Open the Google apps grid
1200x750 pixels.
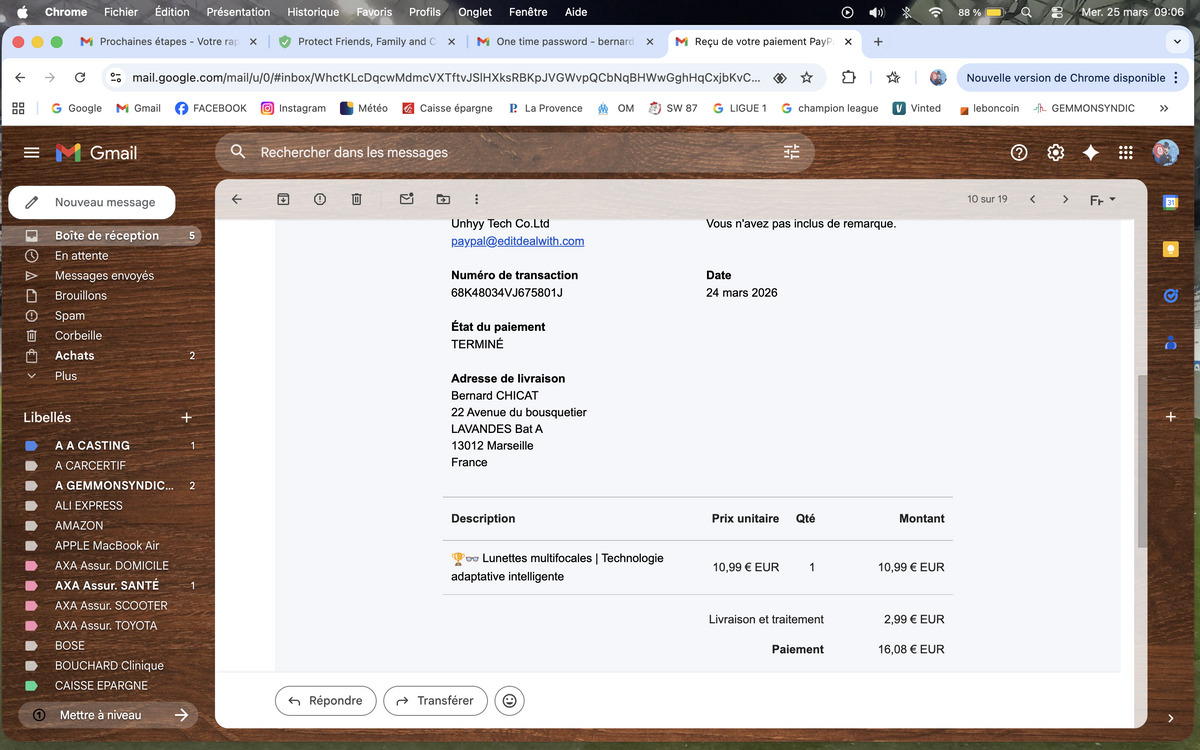pos(1125,152)
